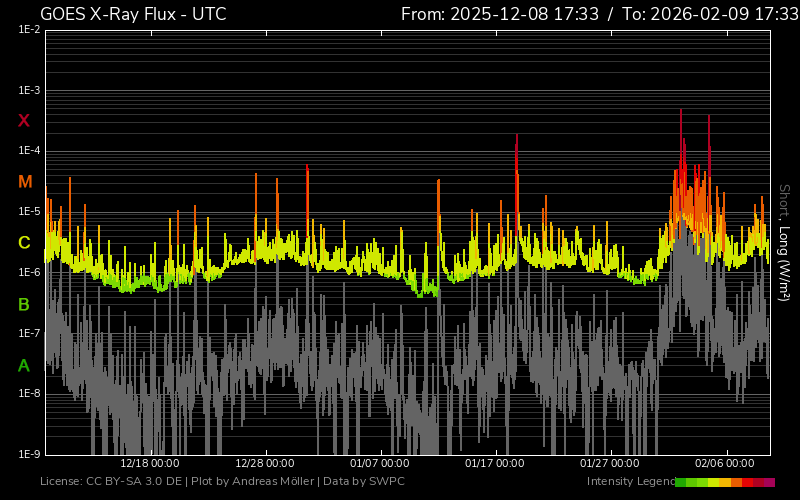Click the 12/28 00:00 x-axis label
The height and width of the screenshot is (500, 800).
click(265, 463)
